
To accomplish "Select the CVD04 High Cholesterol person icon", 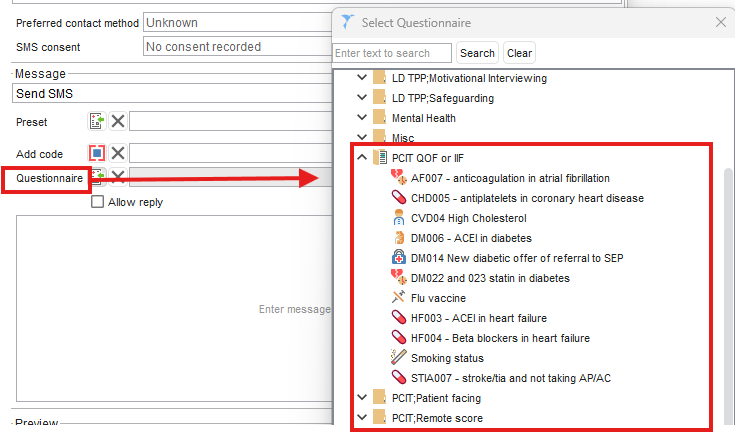I will click(x=399, y=218).
